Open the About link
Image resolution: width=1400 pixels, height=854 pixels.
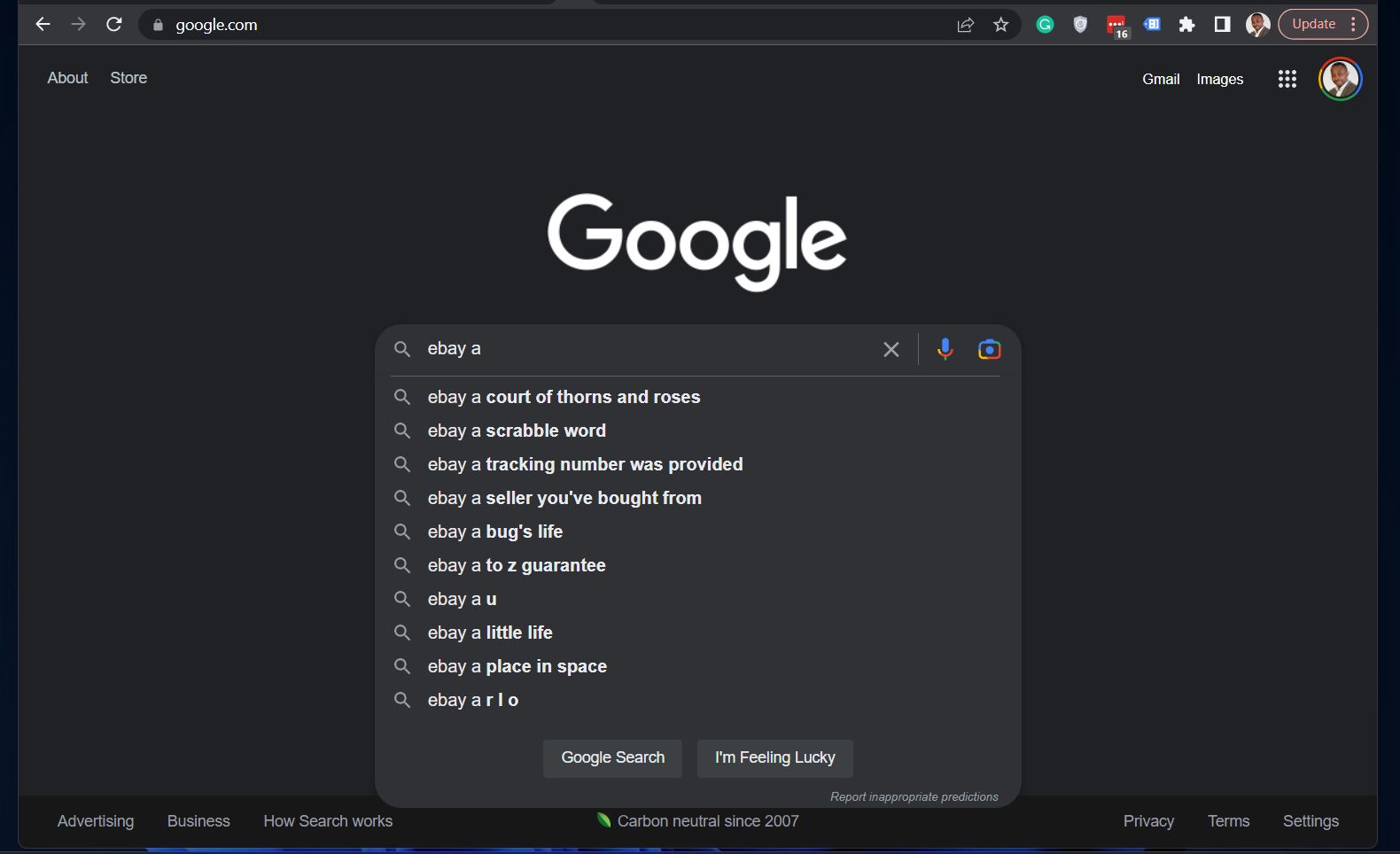(x=67, y=78)
